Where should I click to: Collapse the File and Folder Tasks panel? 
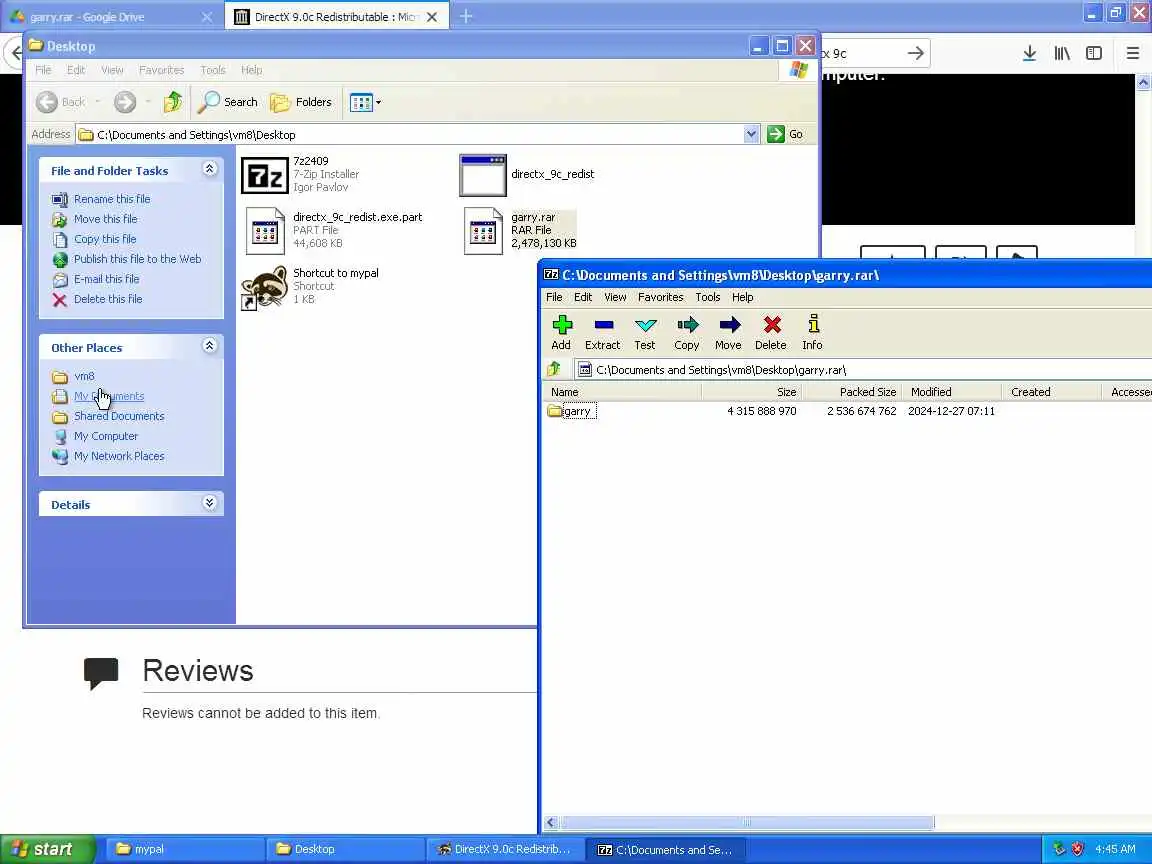pos(209,169)
